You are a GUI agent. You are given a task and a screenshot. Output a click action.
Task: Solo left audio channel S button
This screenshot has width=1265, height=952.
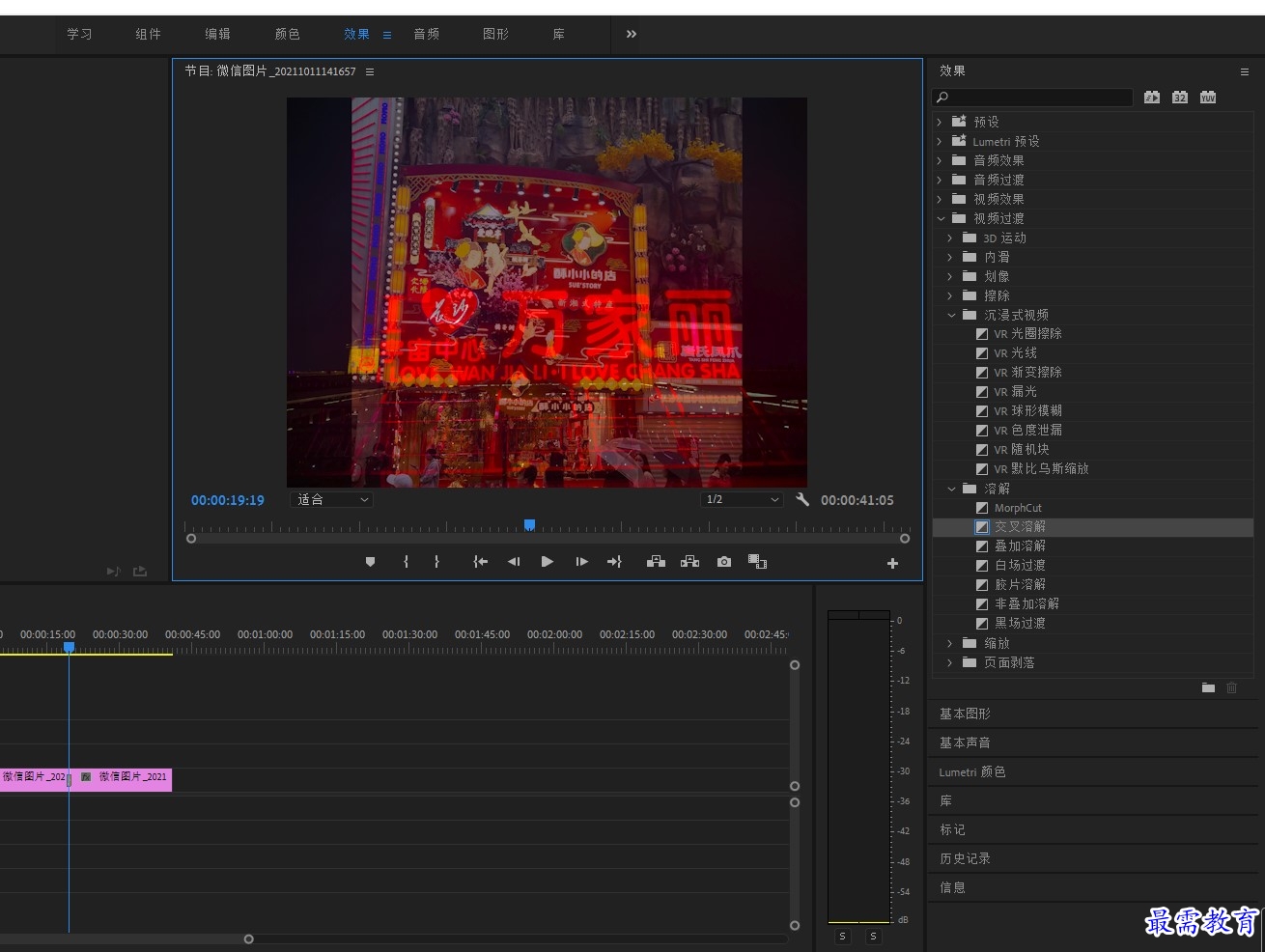click(x=842, y=937)
